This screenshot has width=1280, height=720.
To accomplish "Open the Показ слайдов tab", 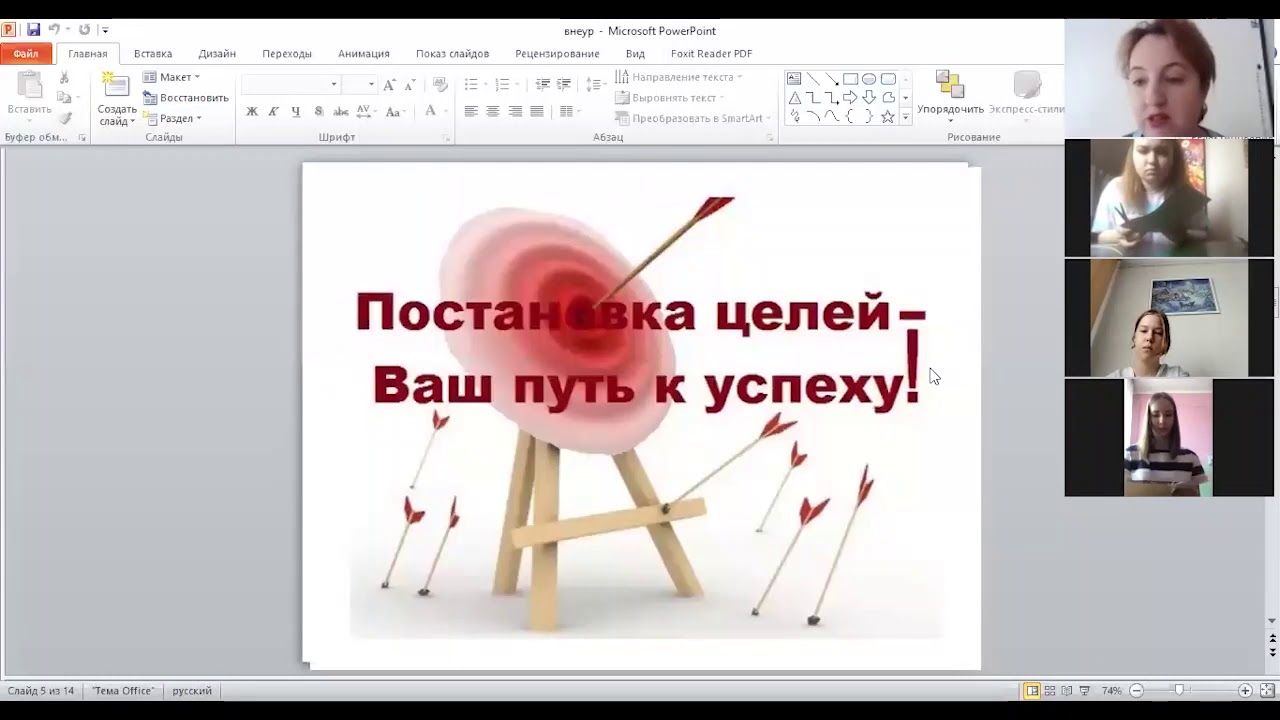I will pos(452,54).
